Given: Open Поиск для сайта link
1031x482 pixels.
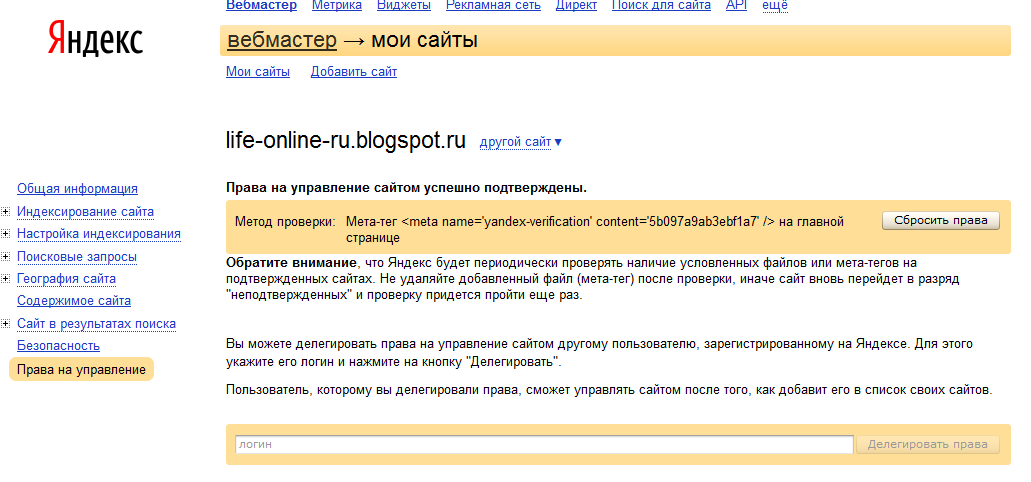Looking at the screenshot, I should 661,5.
